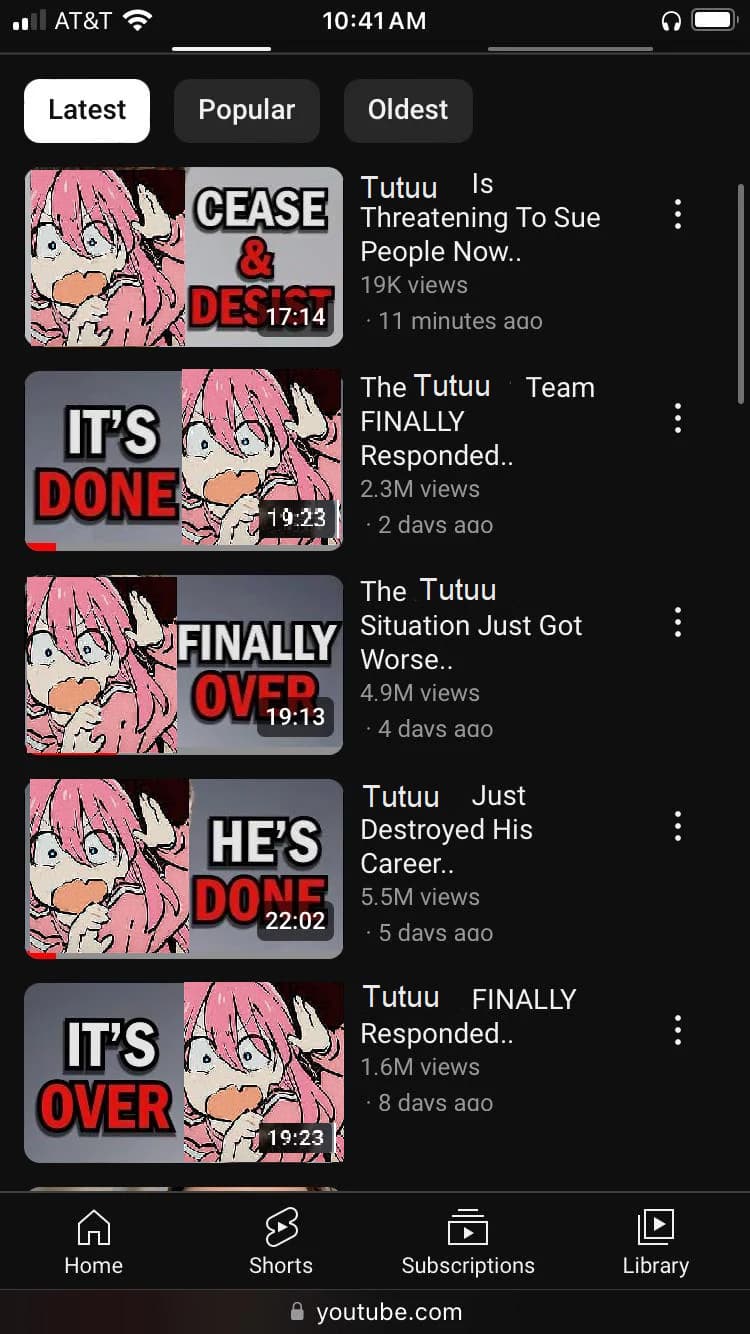The height and width of the screenshot is (1334, 750).
Task: Open three-dot menu for 'Destroyed His Career' video
Action: 678,826
